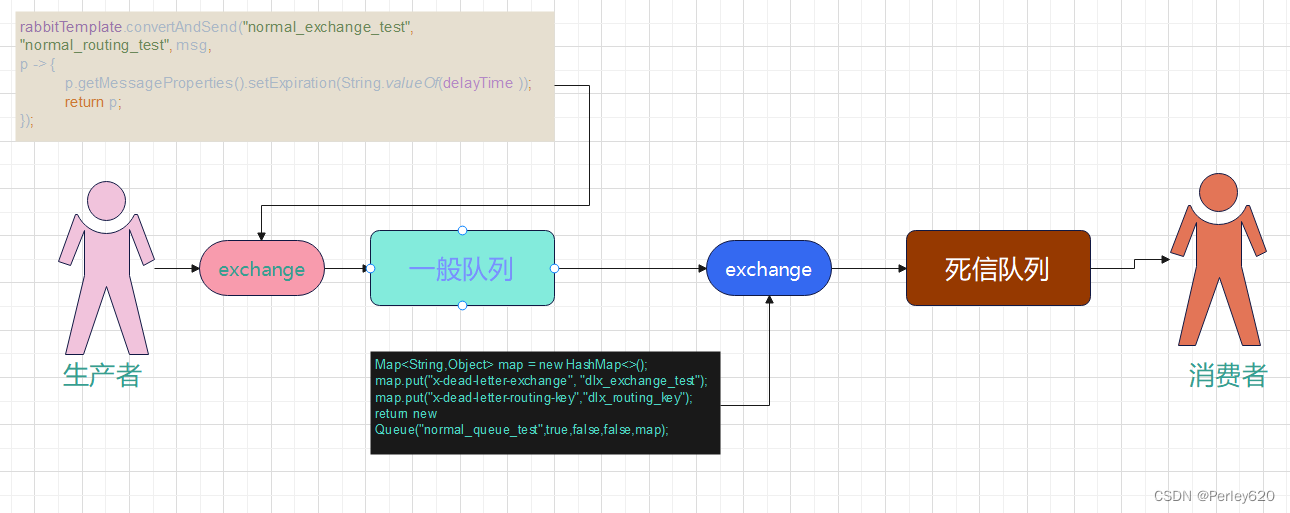Click the right selection handle of 一般队列

pos(555,268)
